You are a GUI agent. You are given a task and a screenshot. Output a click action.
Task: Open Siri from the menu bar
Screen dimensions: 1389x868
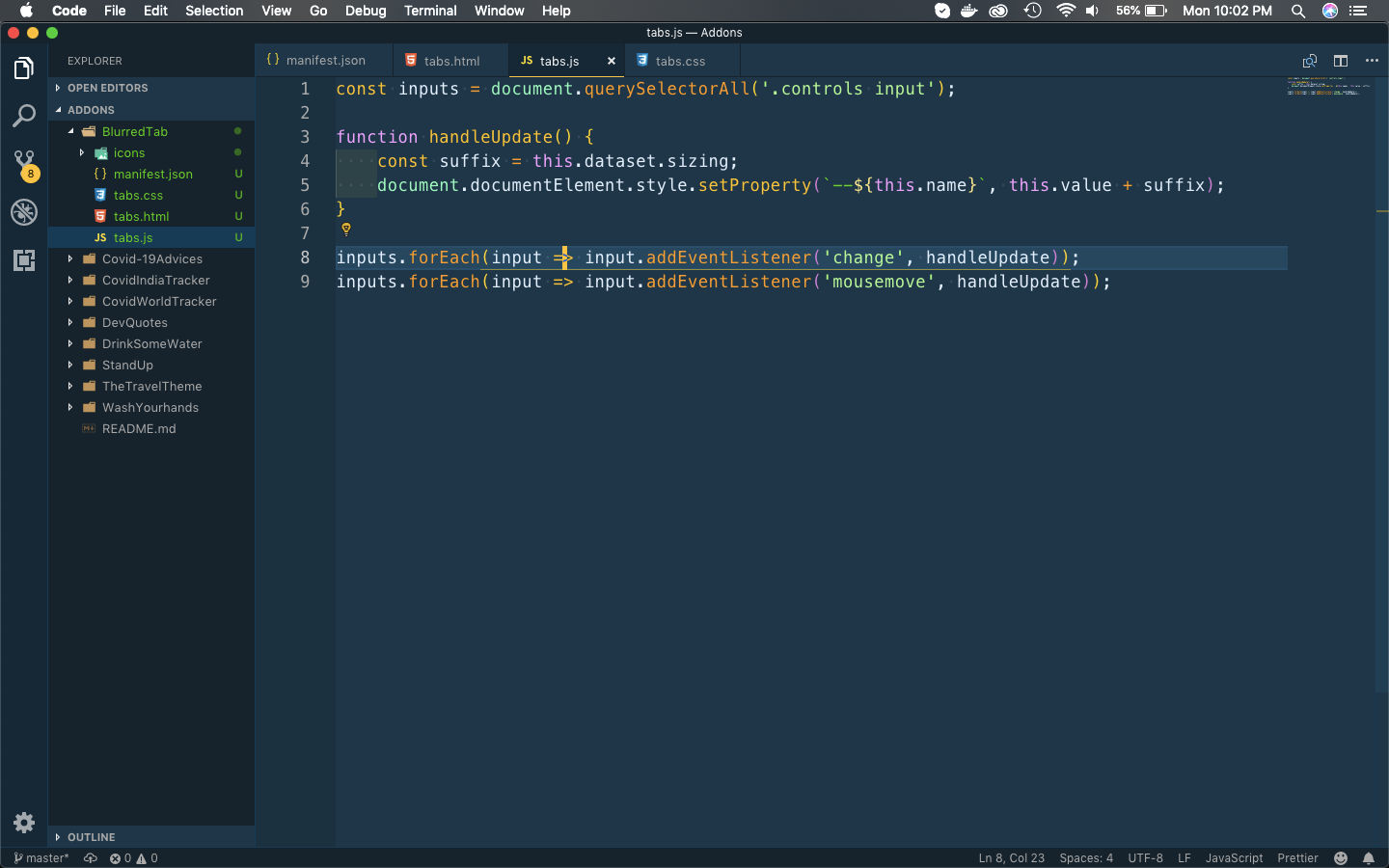[1330, 11]
